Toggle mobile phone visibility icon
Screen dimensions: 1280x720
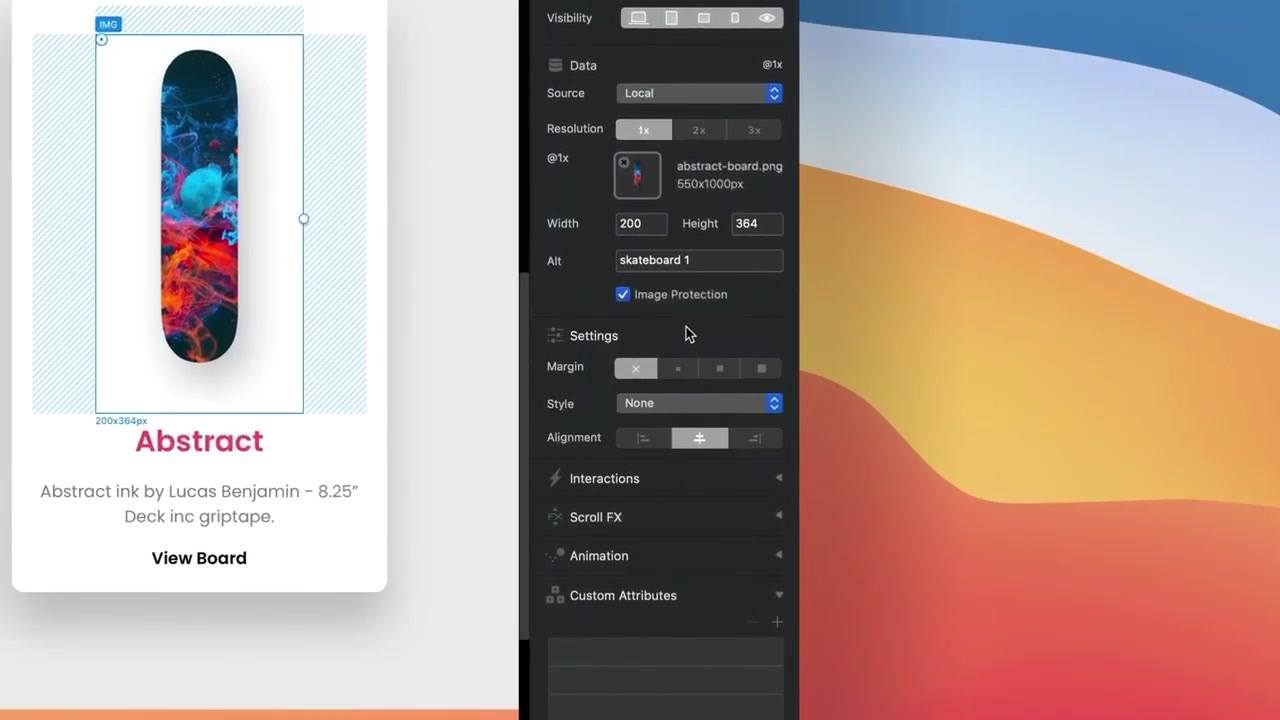[735, 18]
